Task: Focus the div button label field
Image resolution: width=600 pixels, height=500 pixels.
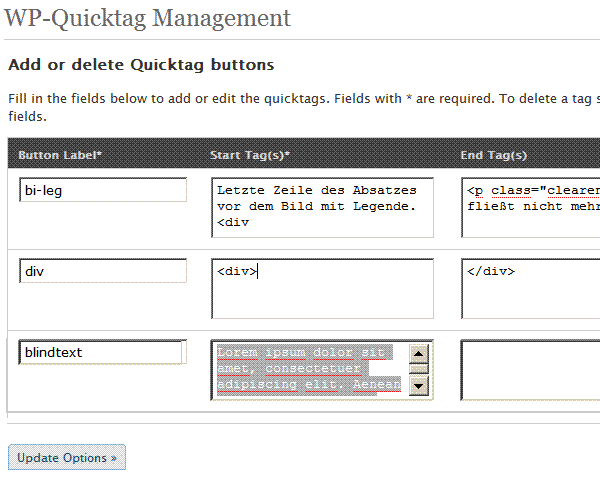Action: [103, 271]
